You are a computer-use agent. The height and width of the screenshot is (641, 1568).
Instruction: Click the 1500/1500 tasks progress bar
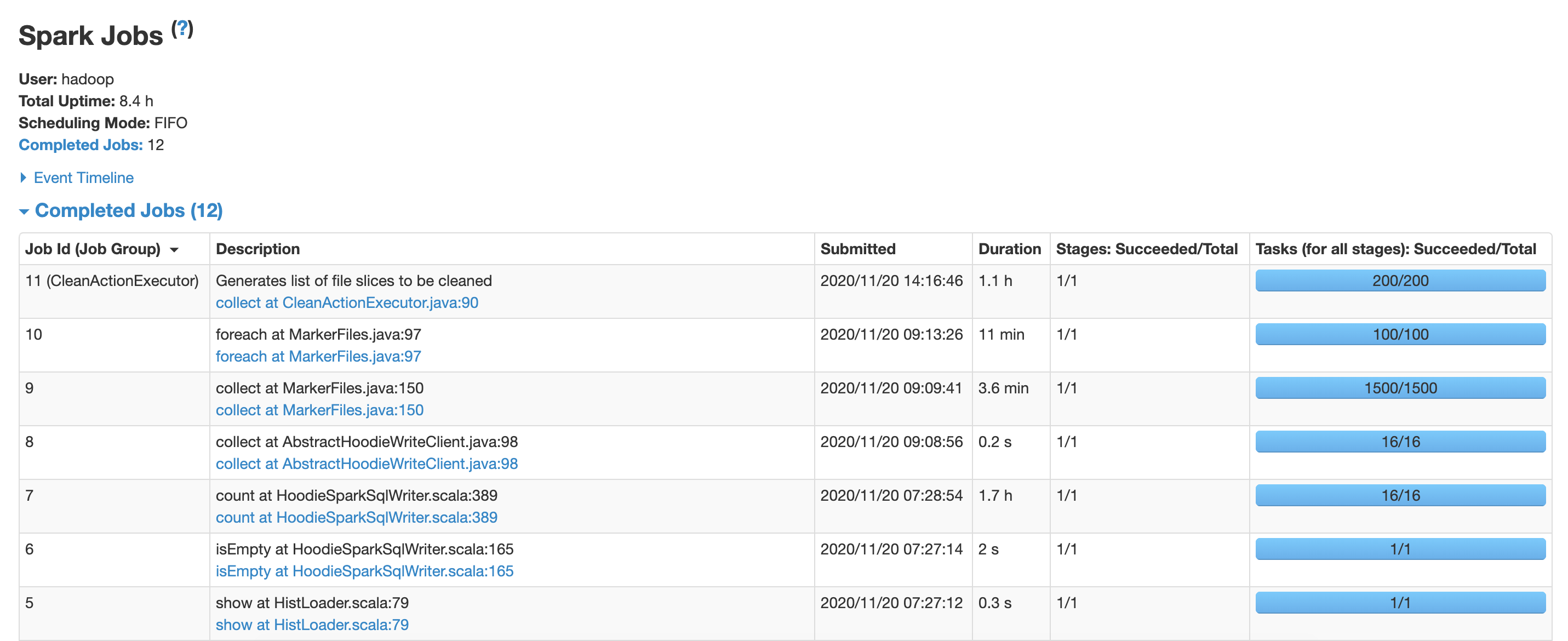(x=1399, y=388)
